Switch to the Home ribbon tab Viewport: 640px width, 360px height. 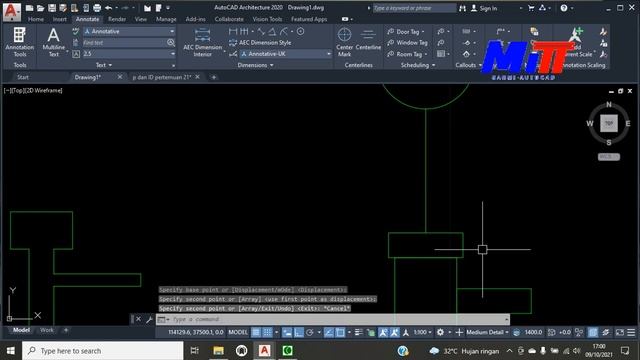pos(36,19)
